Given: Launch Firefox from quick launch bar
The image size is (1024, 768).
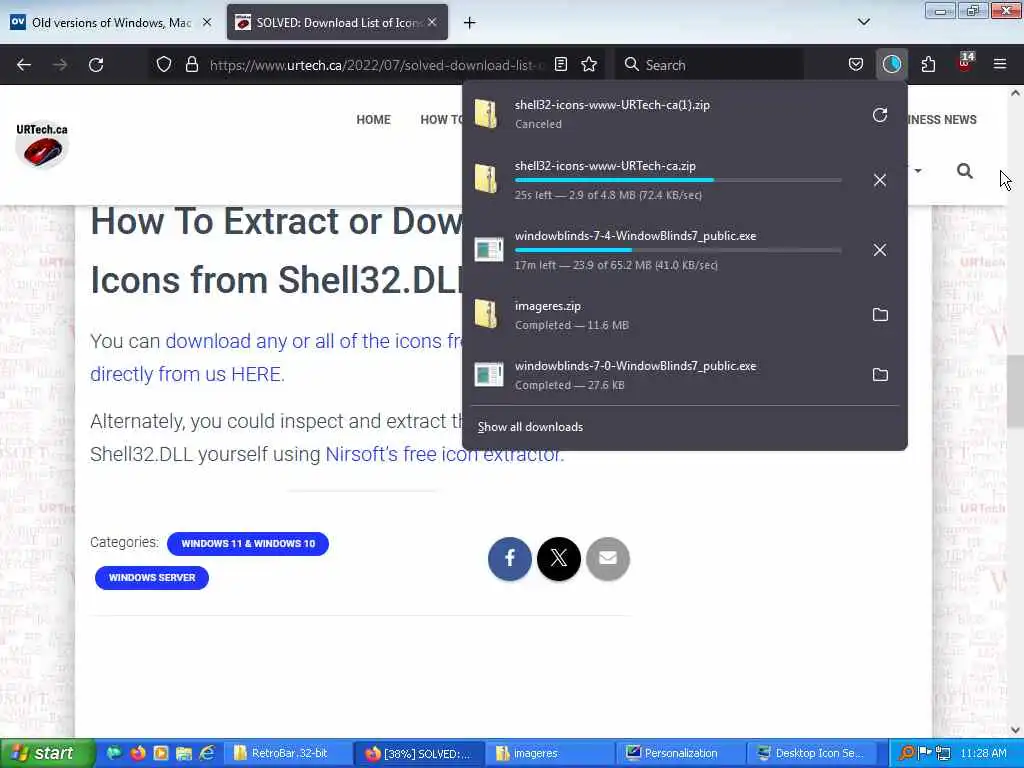Looking at the screenshot, I should 138,754.
